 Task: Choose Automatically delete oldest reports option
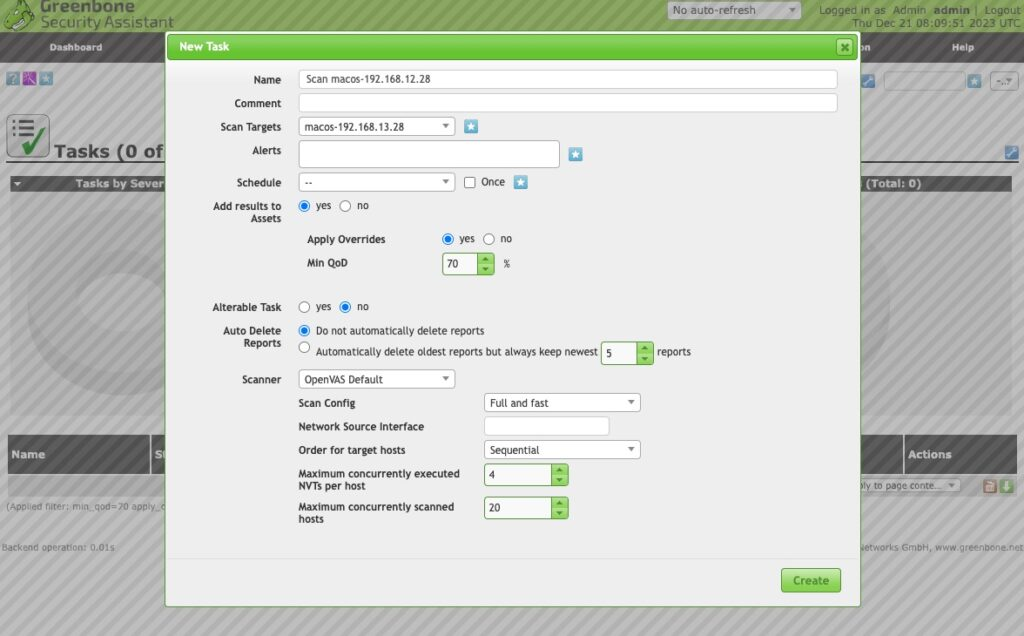[304, 348]
